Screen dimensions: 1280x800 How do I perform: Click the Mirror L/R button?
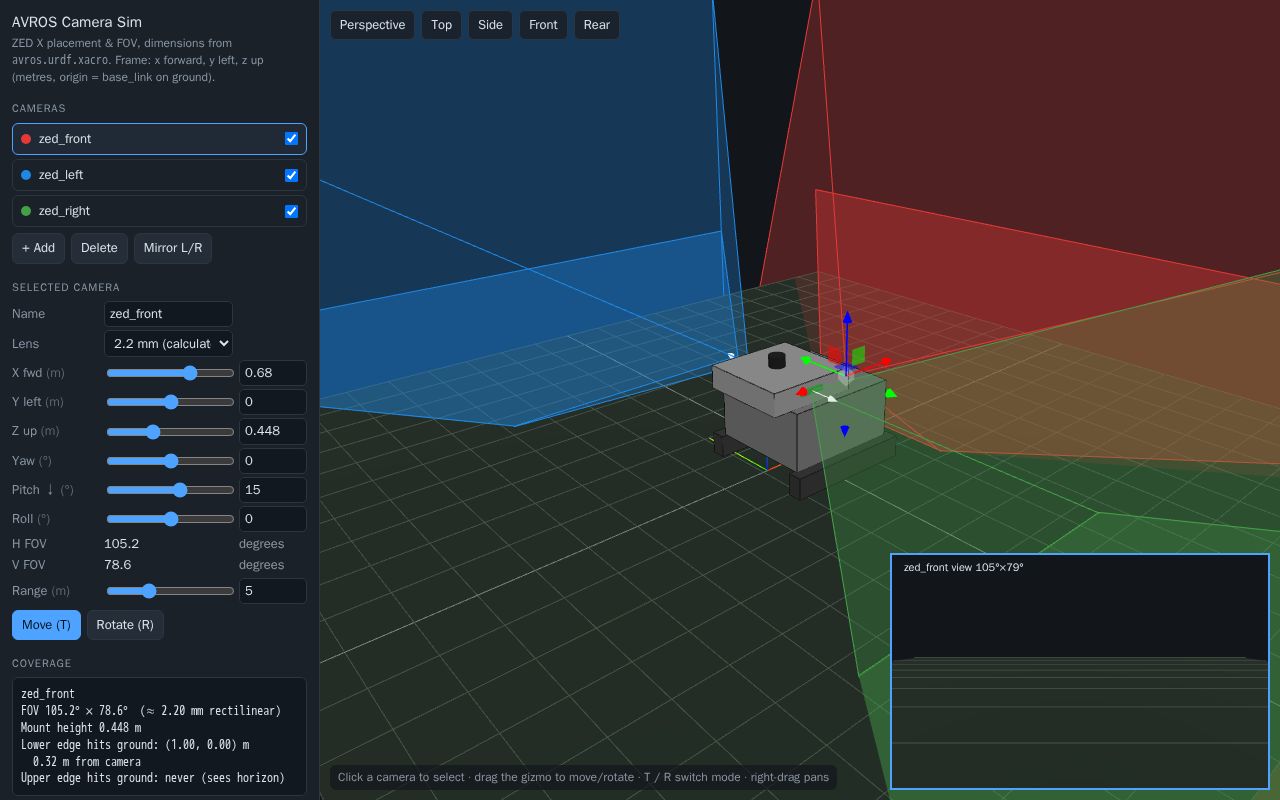click(173, 248)
